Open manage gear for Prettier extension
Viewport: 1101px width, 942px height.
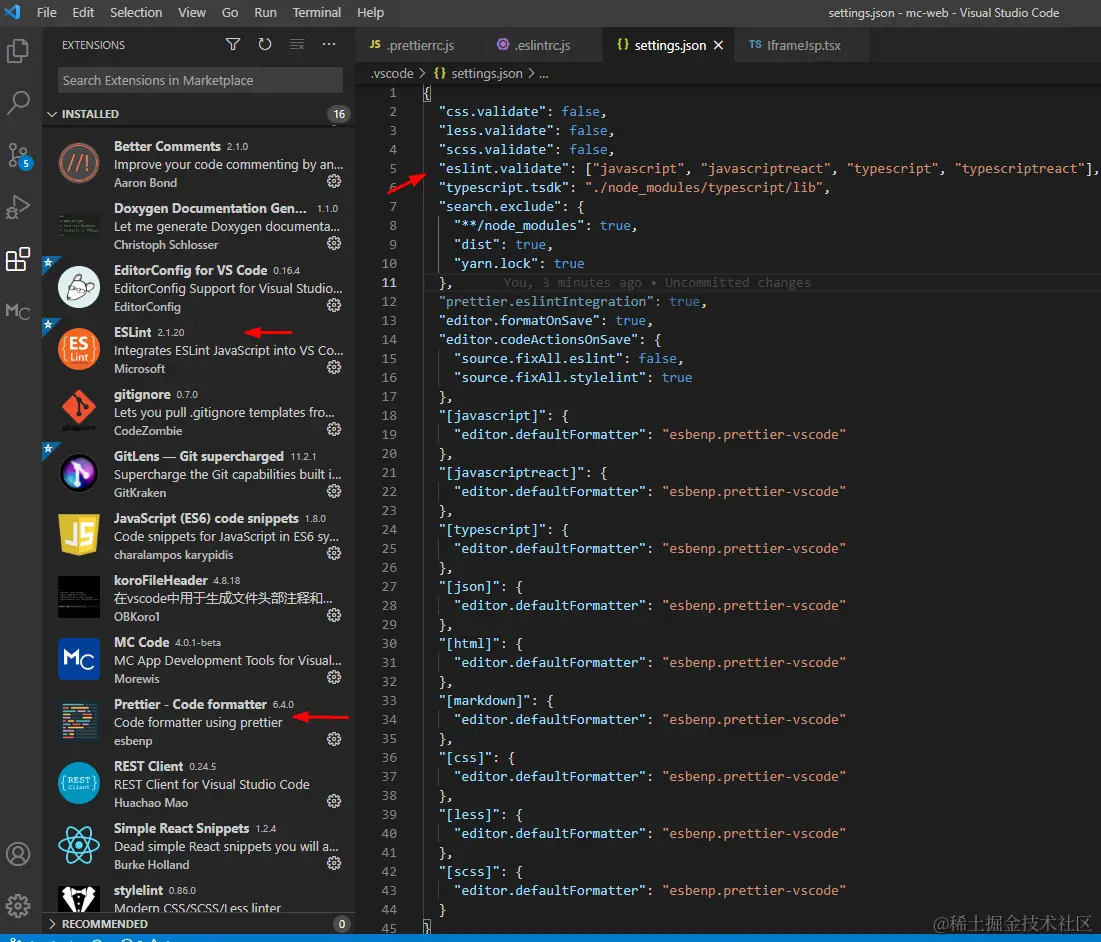tap(334, 739)
